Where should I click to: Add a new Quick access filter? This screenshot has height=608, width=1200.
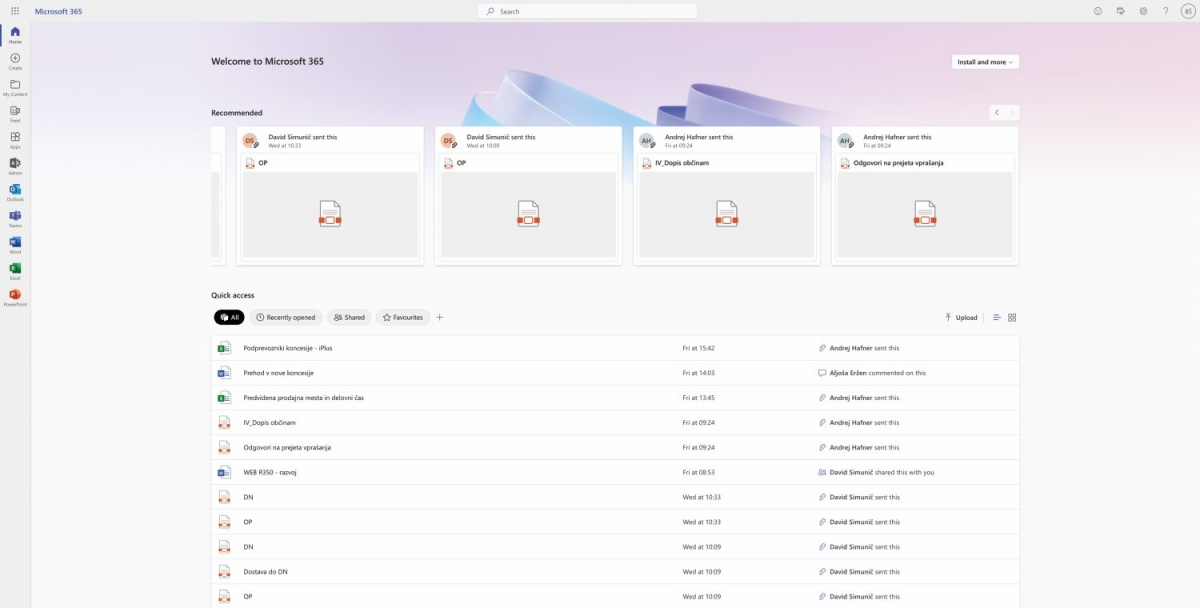(440, 317)
